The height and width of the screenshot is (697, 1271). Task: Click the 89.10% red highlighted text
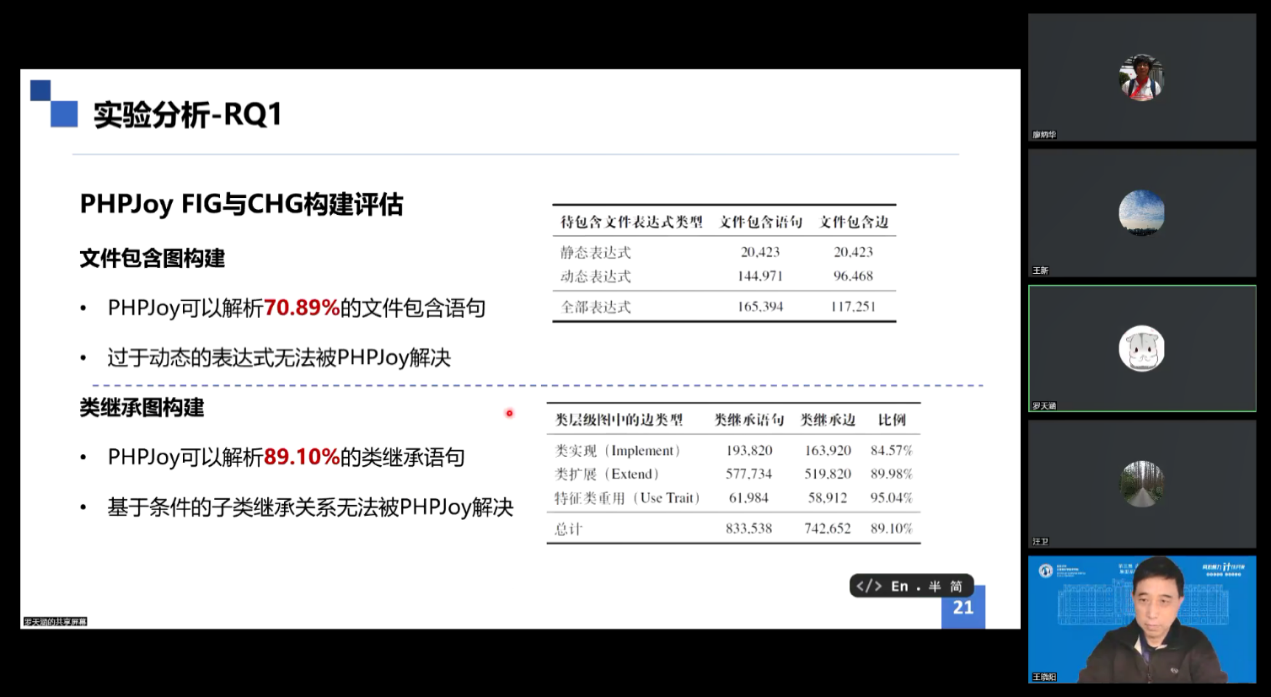tap(302, 458)
